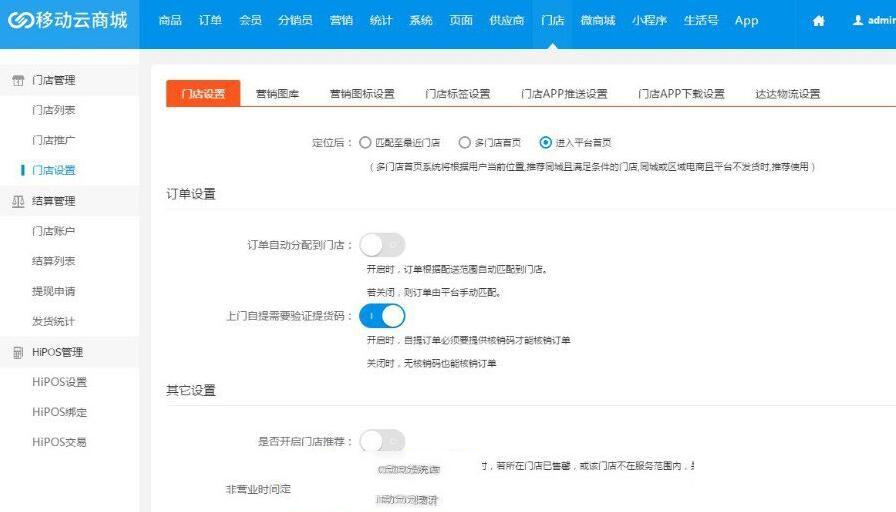Screen dimensions: 896x512
Task: Open the 达达物流设置 tab
Action: [x=787, y=94]
